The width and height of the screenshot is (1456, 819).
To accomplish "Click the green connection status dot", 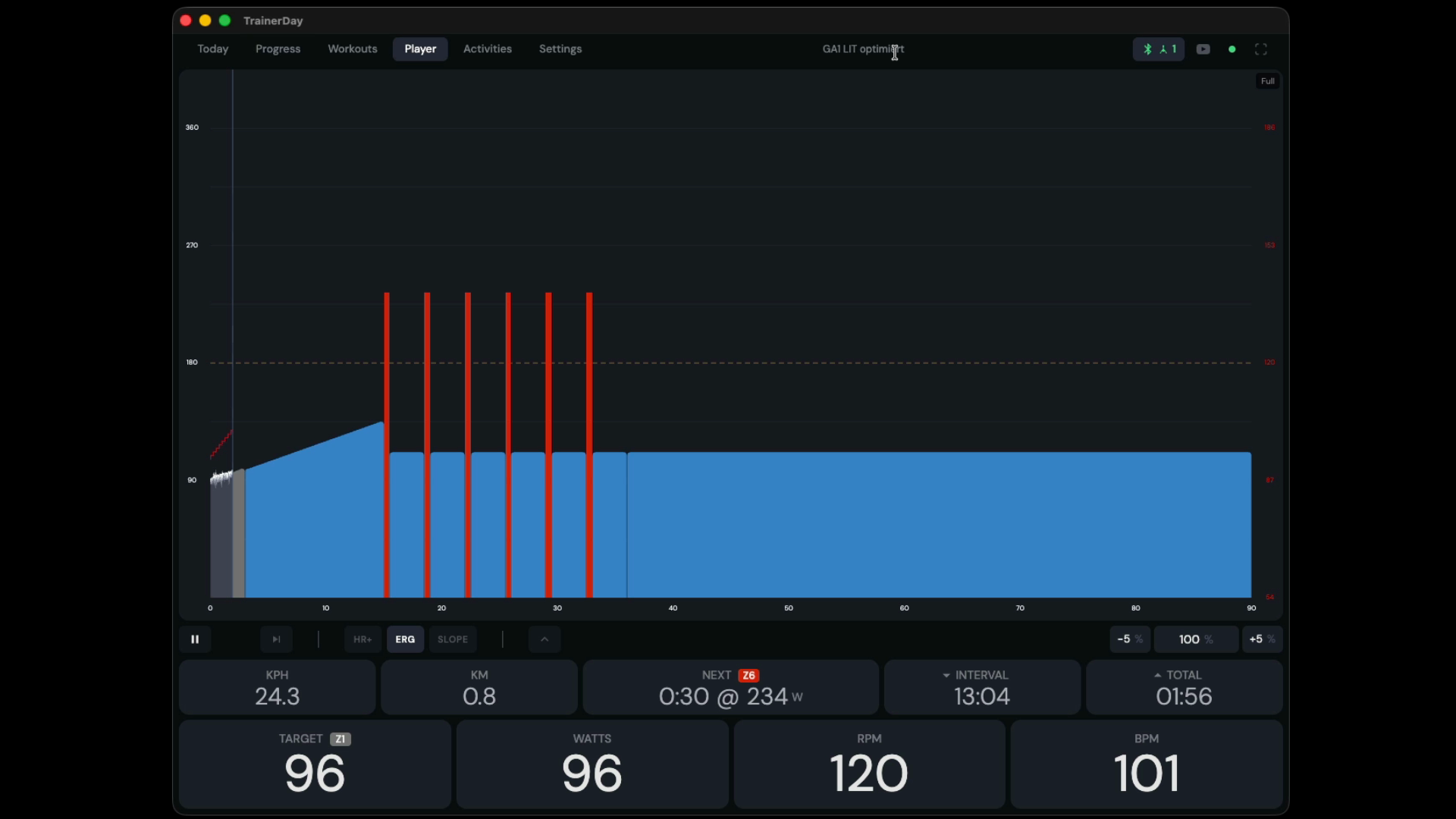I will coord(1232,49).
